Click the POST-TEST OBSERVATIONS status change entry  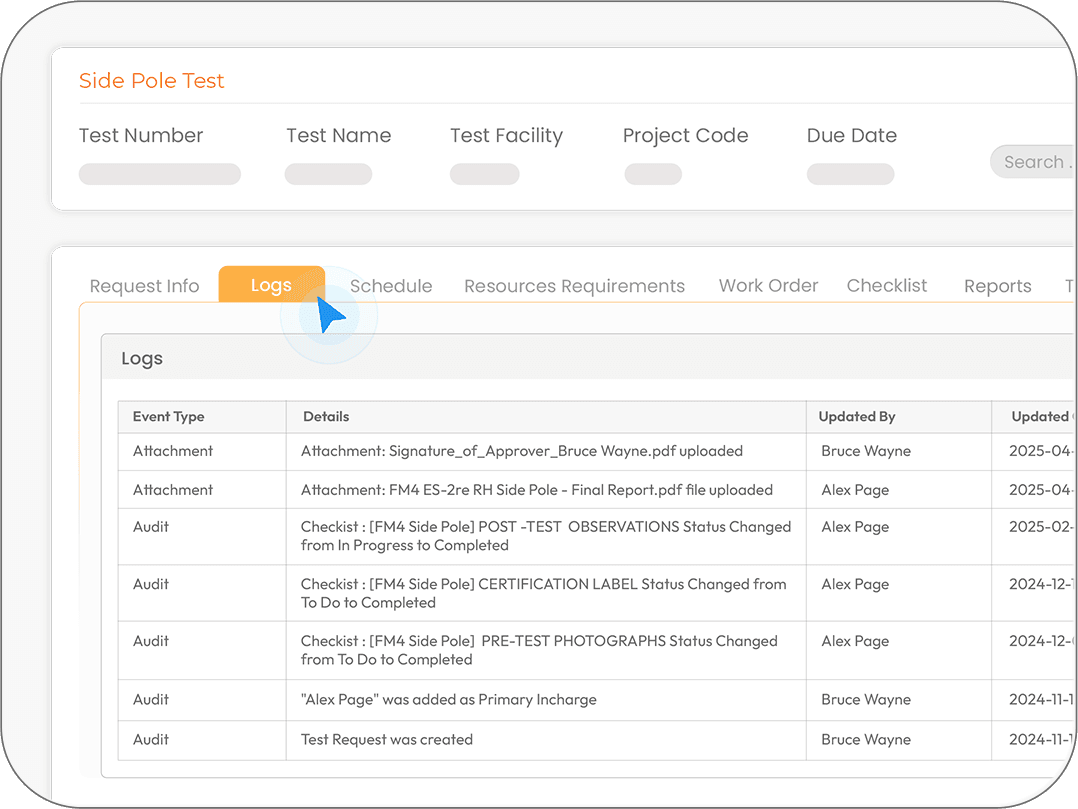(x=545, y=536)
